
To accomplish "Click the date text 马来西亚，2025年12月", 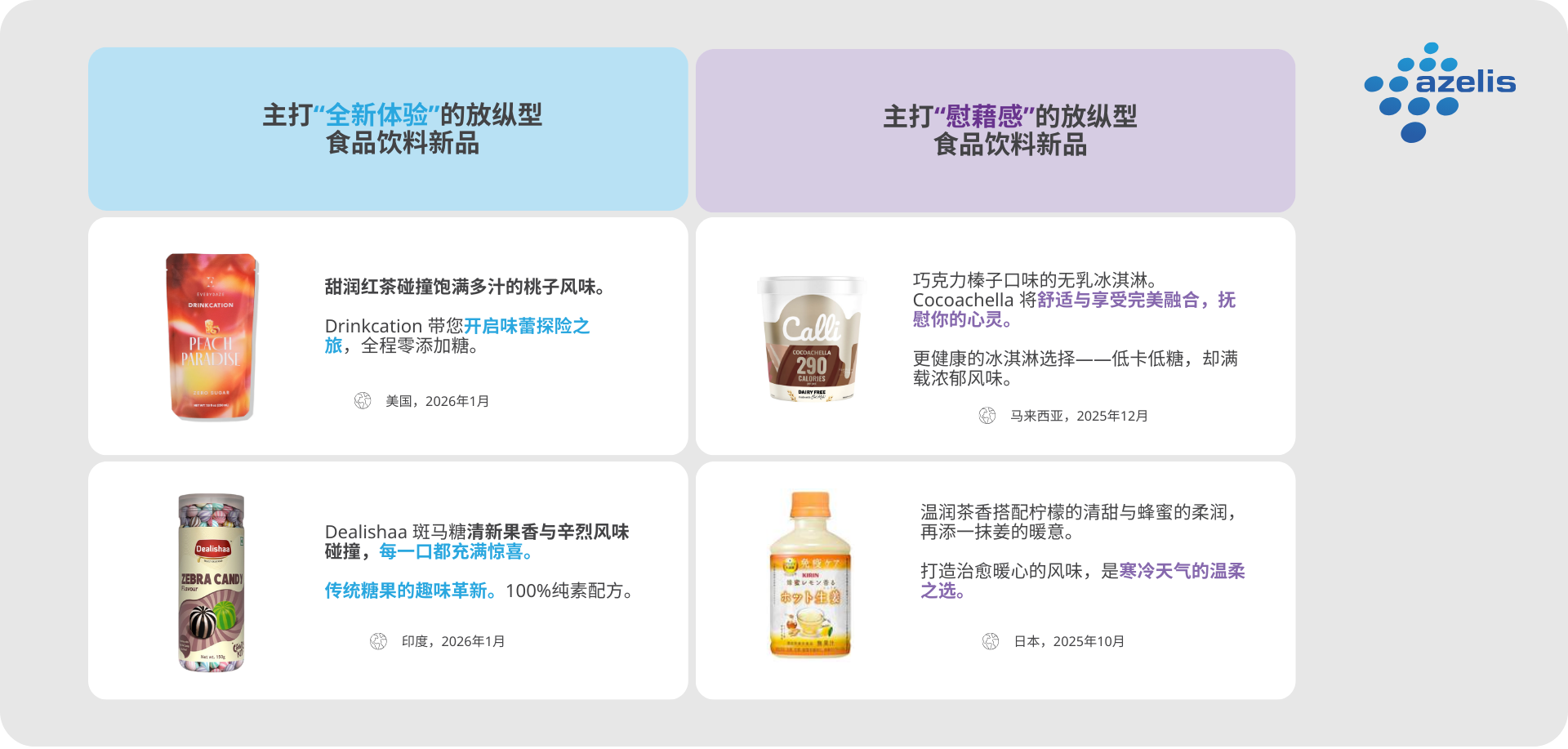I will coord(1080,416).
